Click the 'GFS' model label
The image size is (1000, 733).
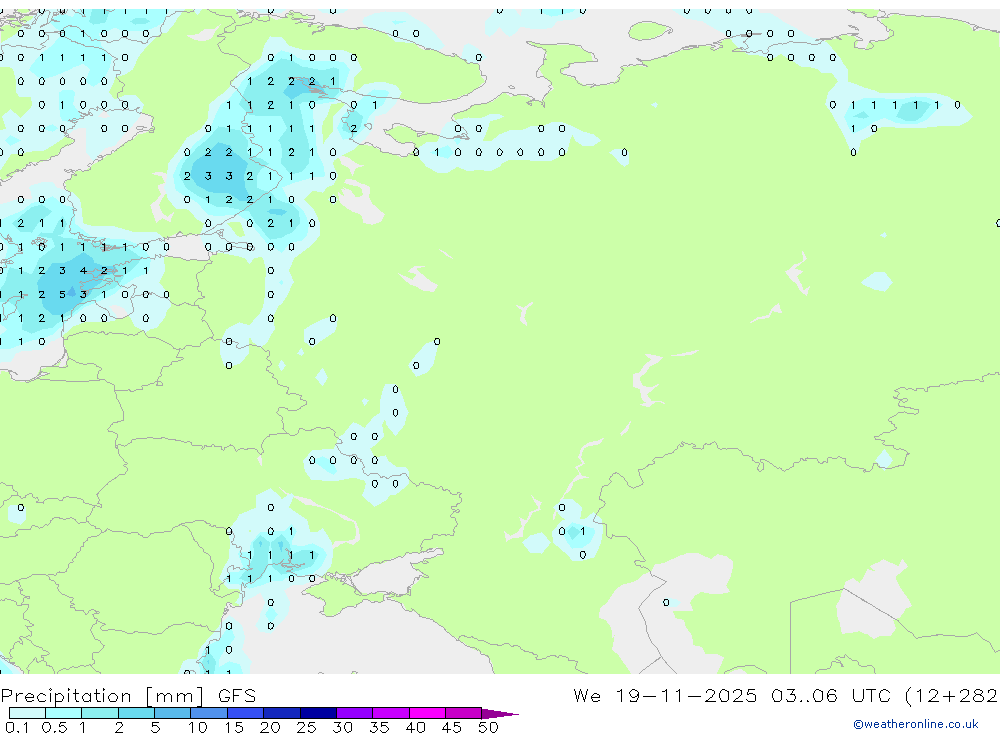click(x=237, y=696)
